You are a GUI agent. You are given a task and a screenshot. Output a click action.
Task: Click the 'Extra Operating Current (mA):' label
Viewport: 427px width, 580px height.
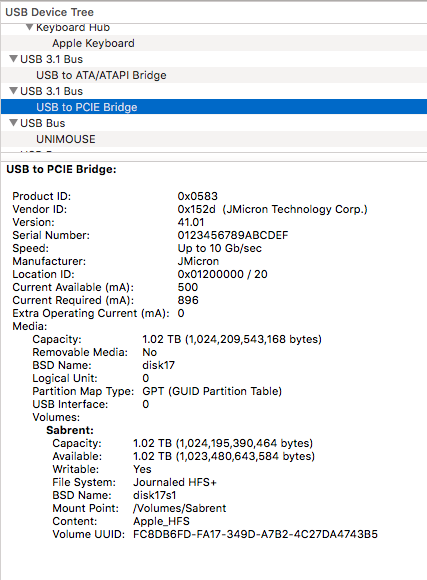91,313
